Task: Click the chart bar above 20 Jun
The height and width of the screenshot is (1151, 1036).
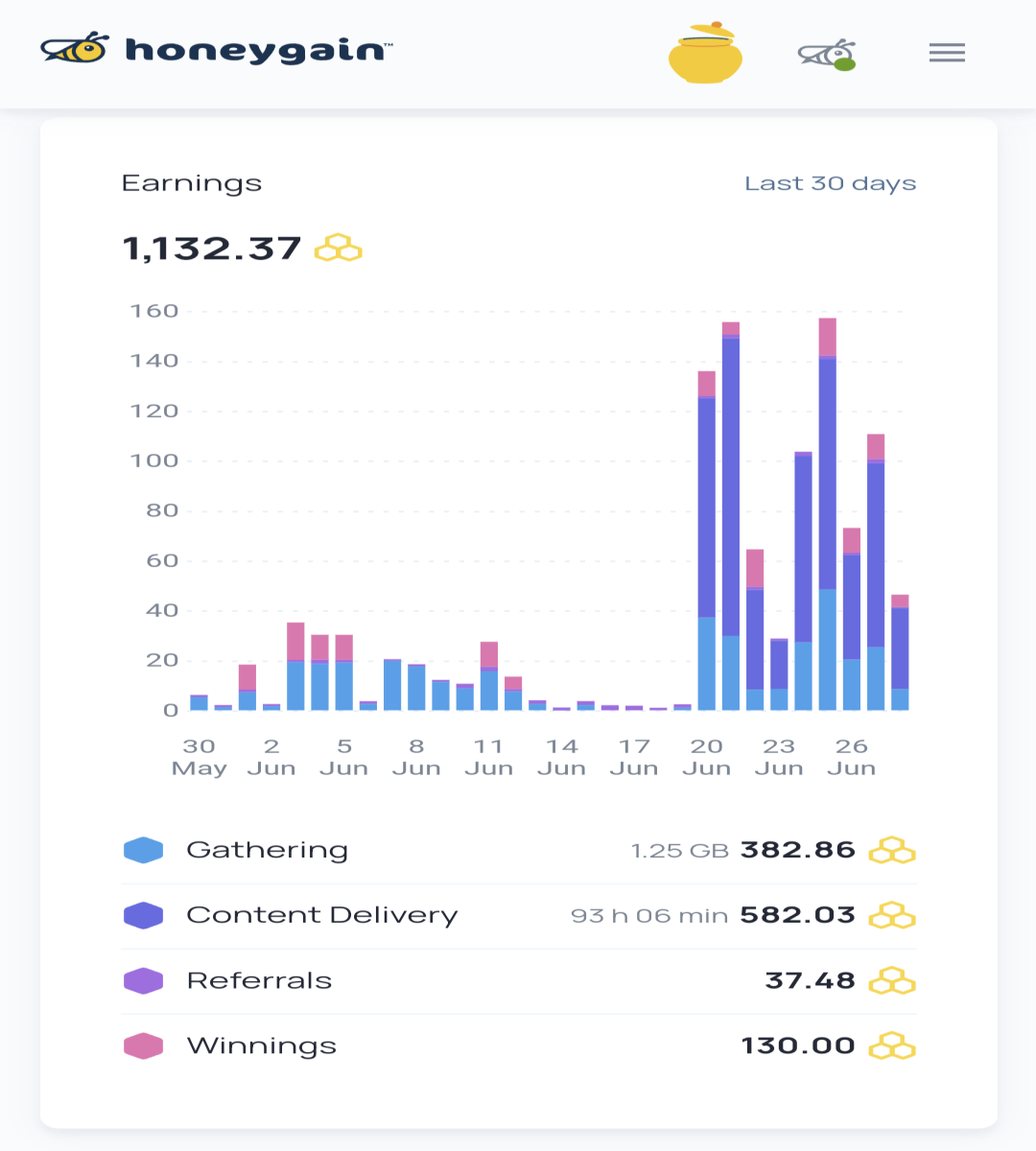Action: [x=706, y=540]
